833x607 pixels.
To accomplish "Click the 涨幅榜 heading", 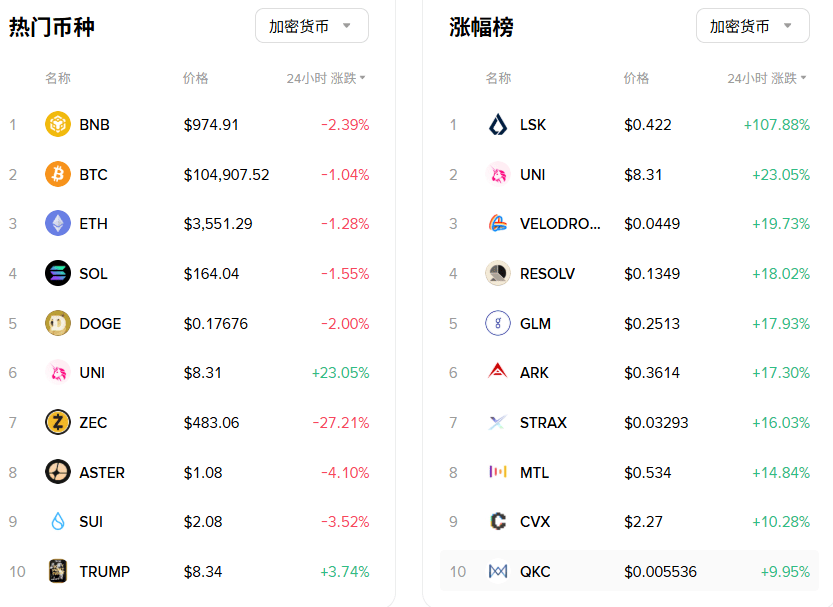I will click(x=481, y=27).
